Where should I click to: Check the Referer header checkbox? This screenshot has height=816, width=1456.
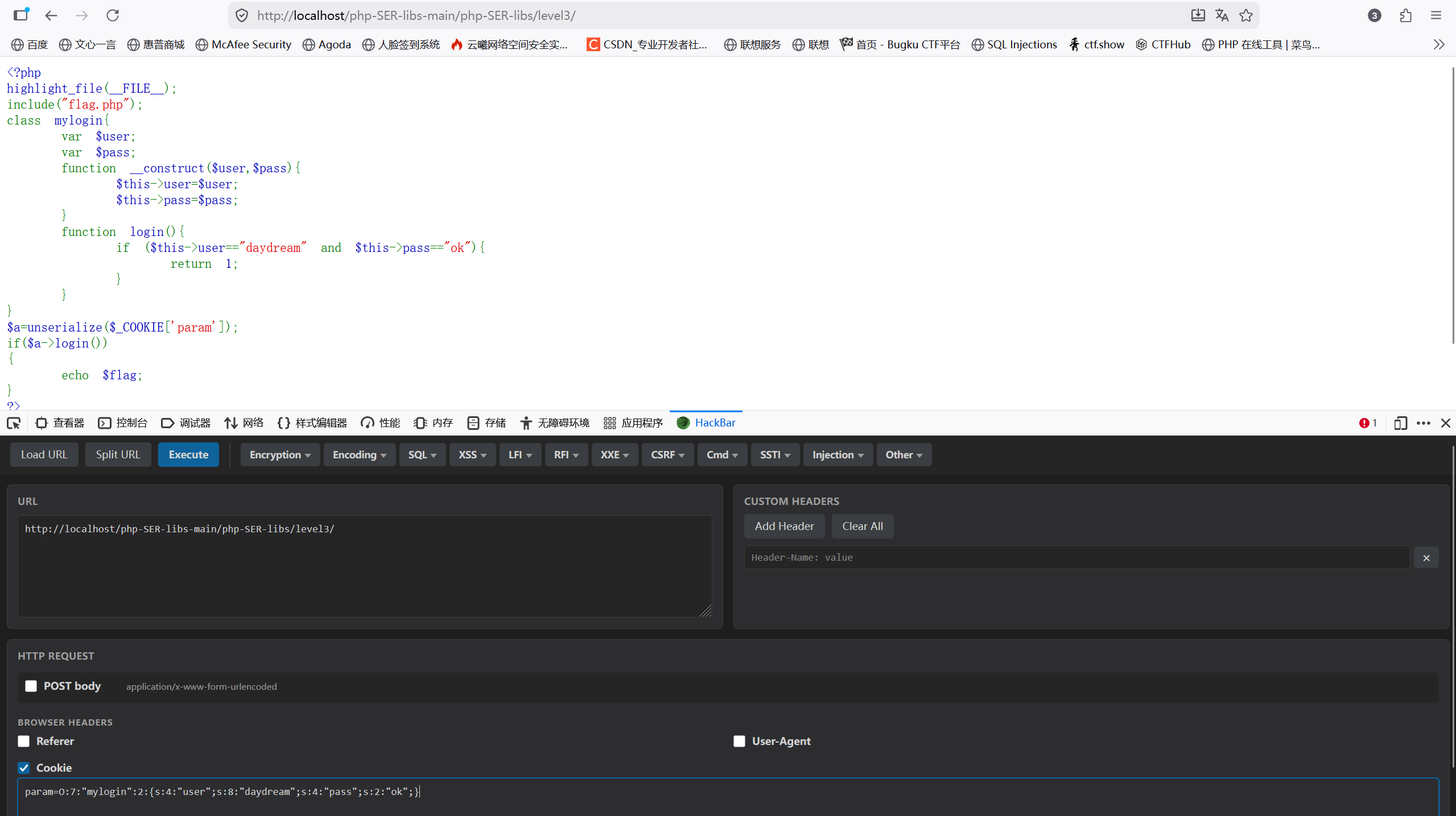tap(23, 742)
